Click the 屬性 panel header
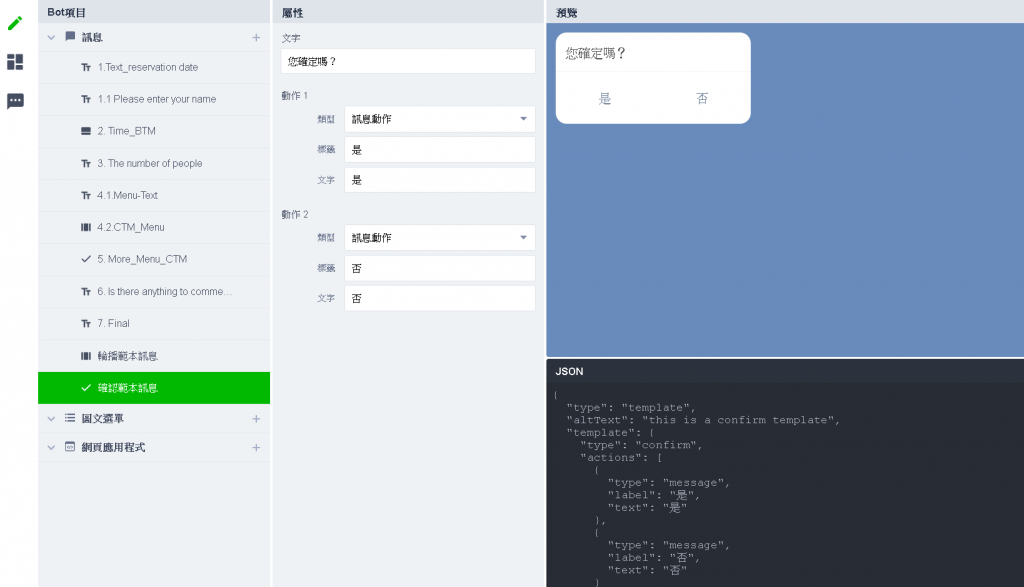 (293, 13)
